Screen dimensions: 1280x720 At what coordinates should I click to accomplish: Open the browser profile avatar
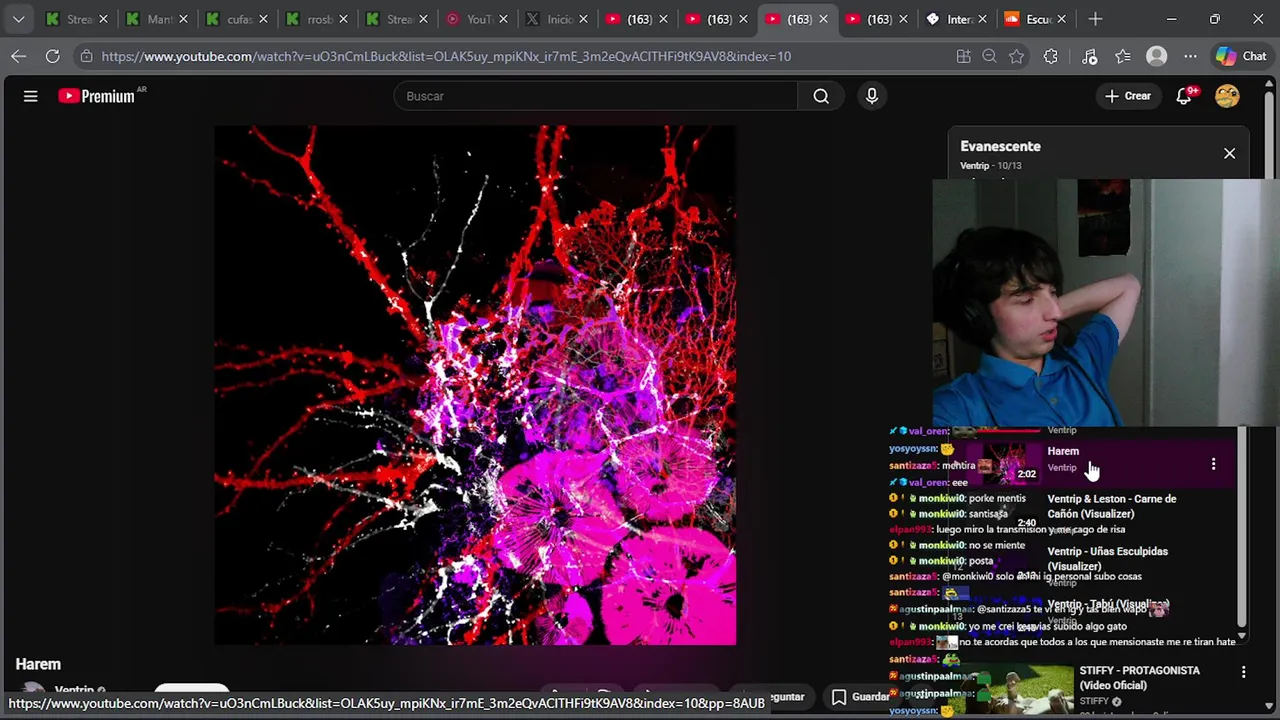click(x=1156, y=56)
